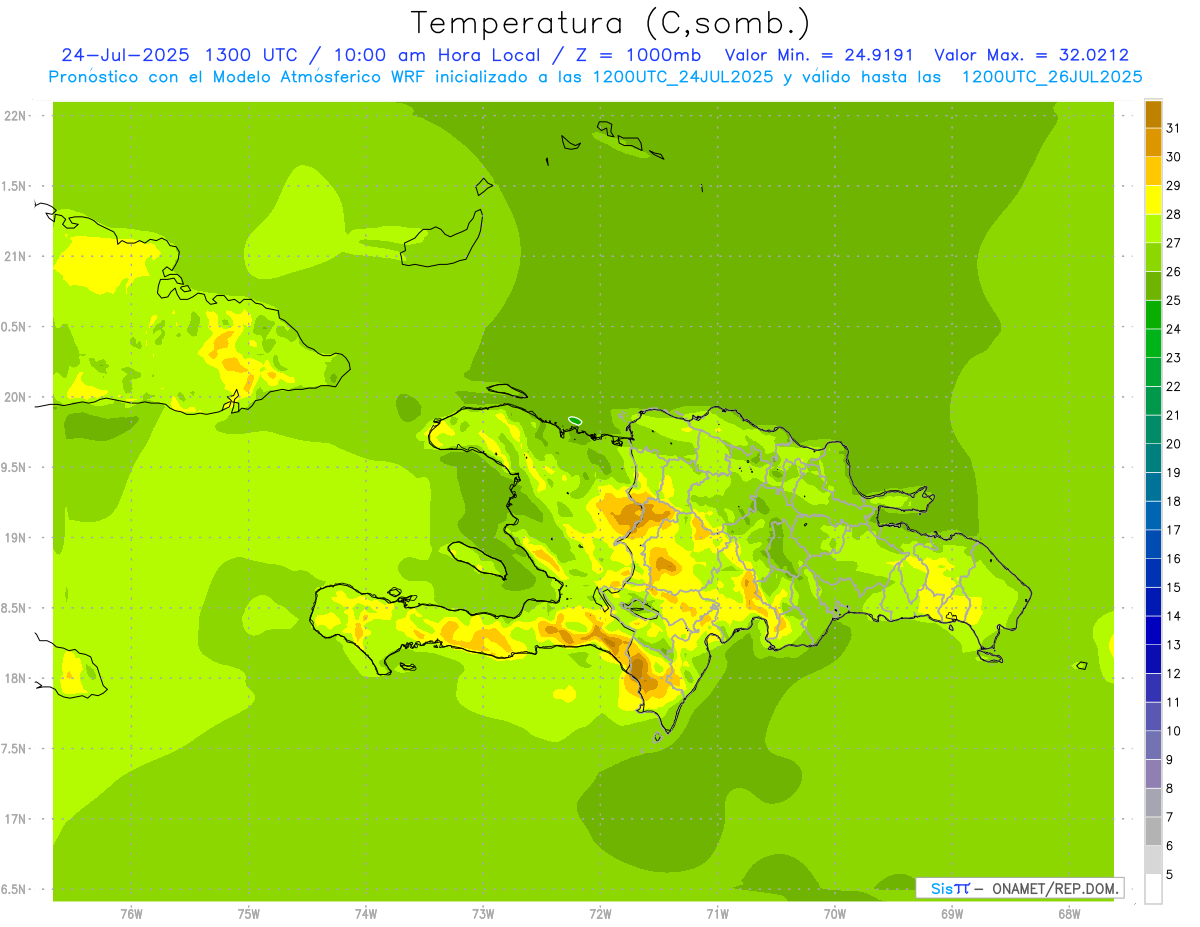Click the legend value "28"

[x=1174, y=214]
